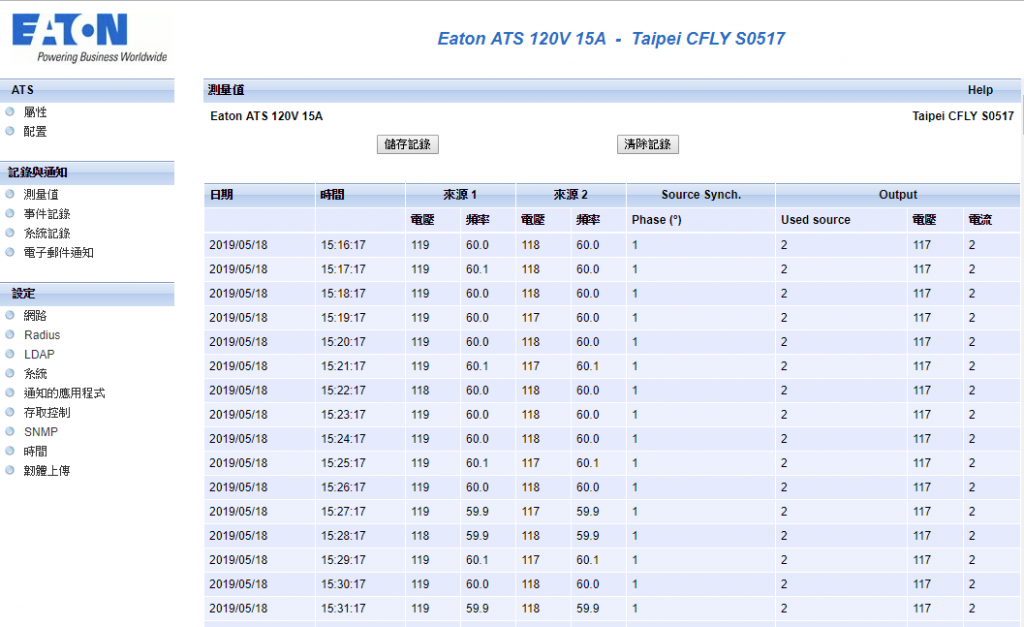This screenshot has height=627, width=1024.
Task: Click the 來源 1 column header
Action: [460, 195]
